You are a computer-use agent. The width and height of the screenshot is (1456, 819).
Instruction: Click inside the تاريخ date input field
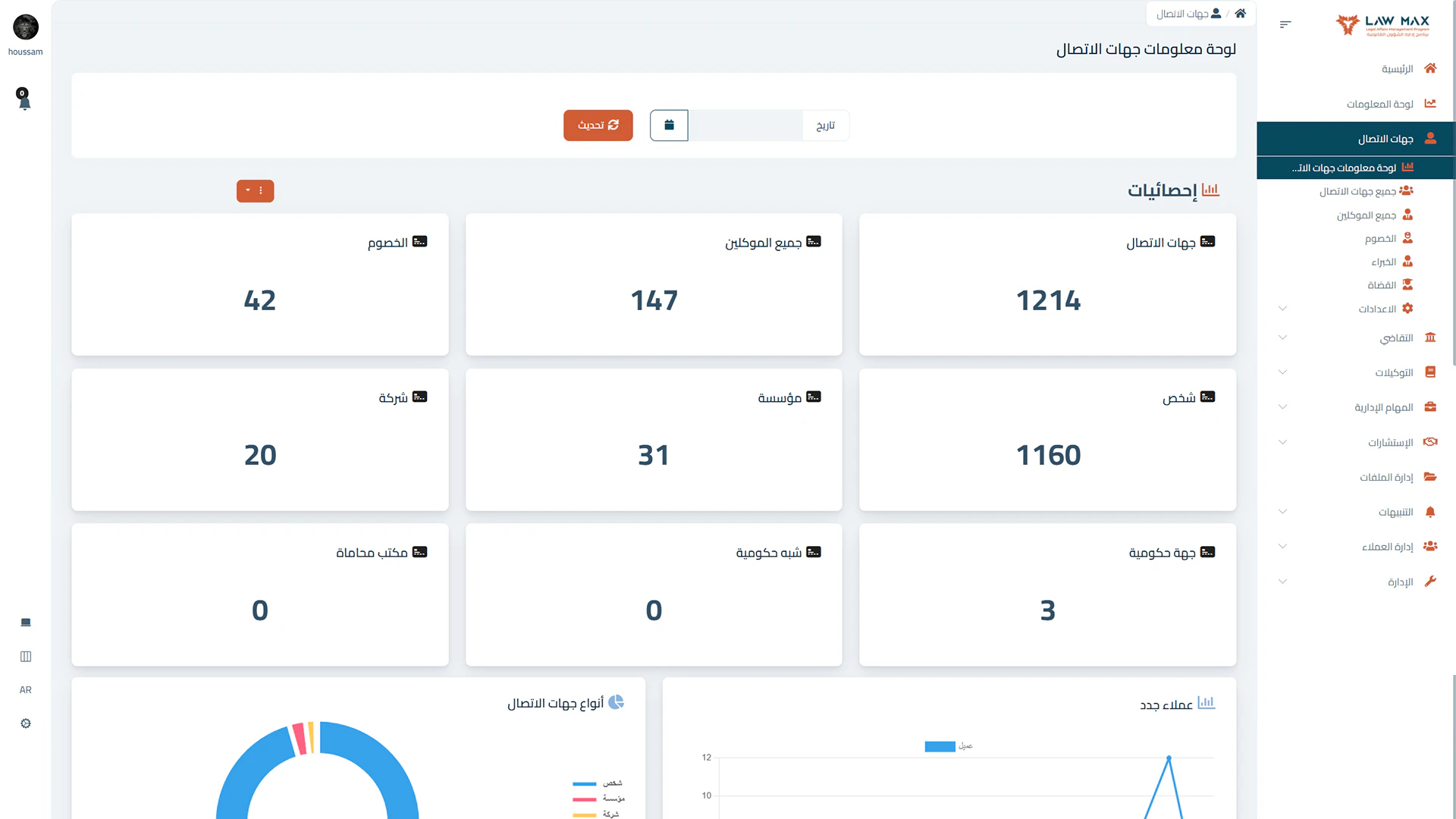tap(747, 125)
